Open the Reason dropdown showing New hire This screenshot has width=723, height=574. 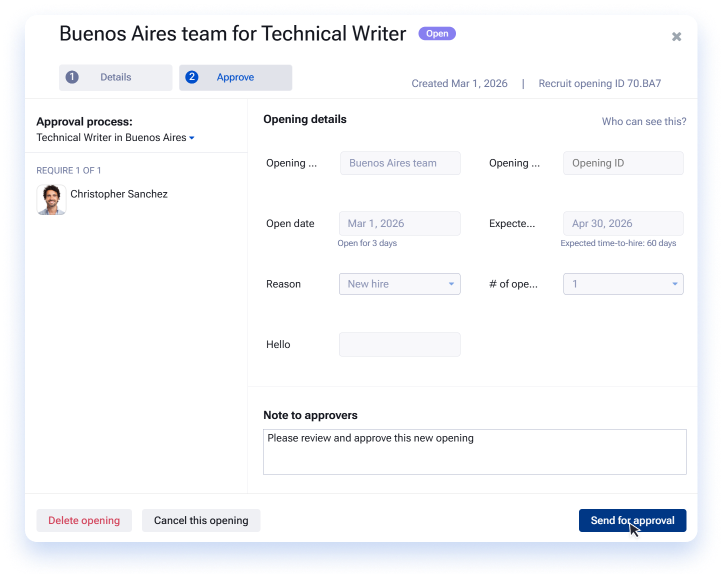pos(399,284)
